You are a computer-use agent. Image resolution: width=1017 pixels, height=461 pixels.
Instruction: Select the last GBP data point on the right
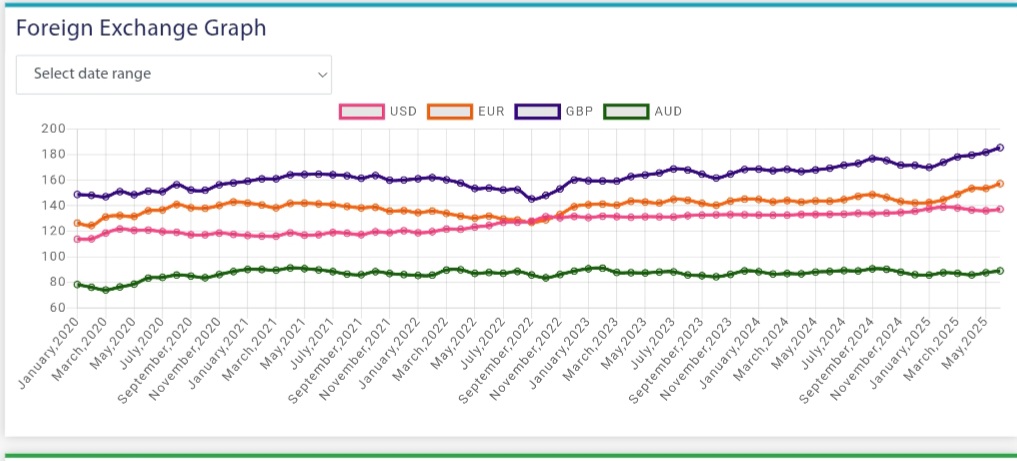tap(1000, 148)
